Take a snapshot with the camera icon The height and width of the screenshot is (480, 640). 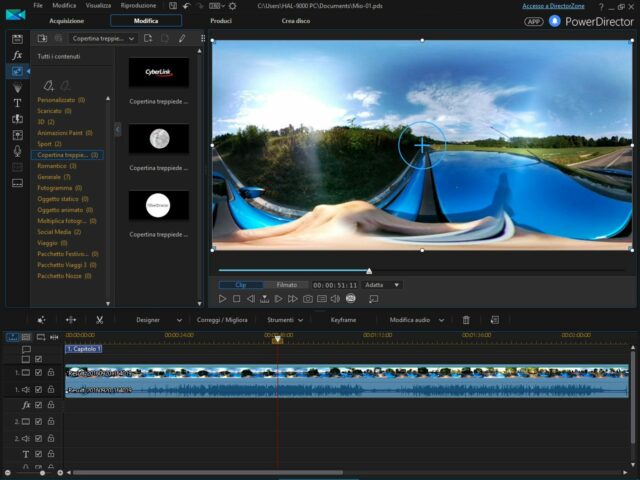[x=308, y=299]
